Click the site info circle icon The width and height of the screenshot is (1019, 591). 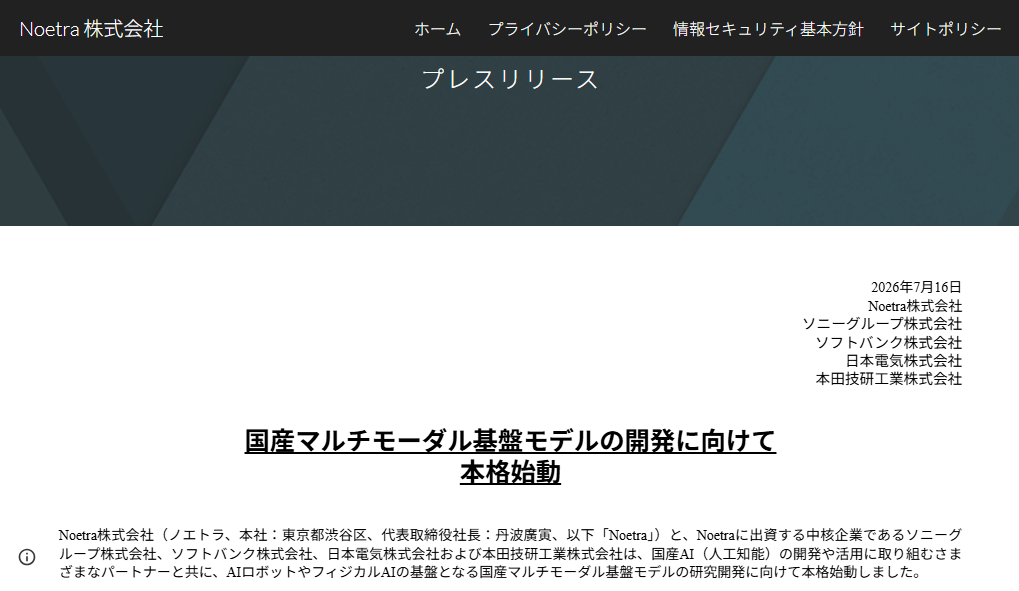tap(27, 557)
